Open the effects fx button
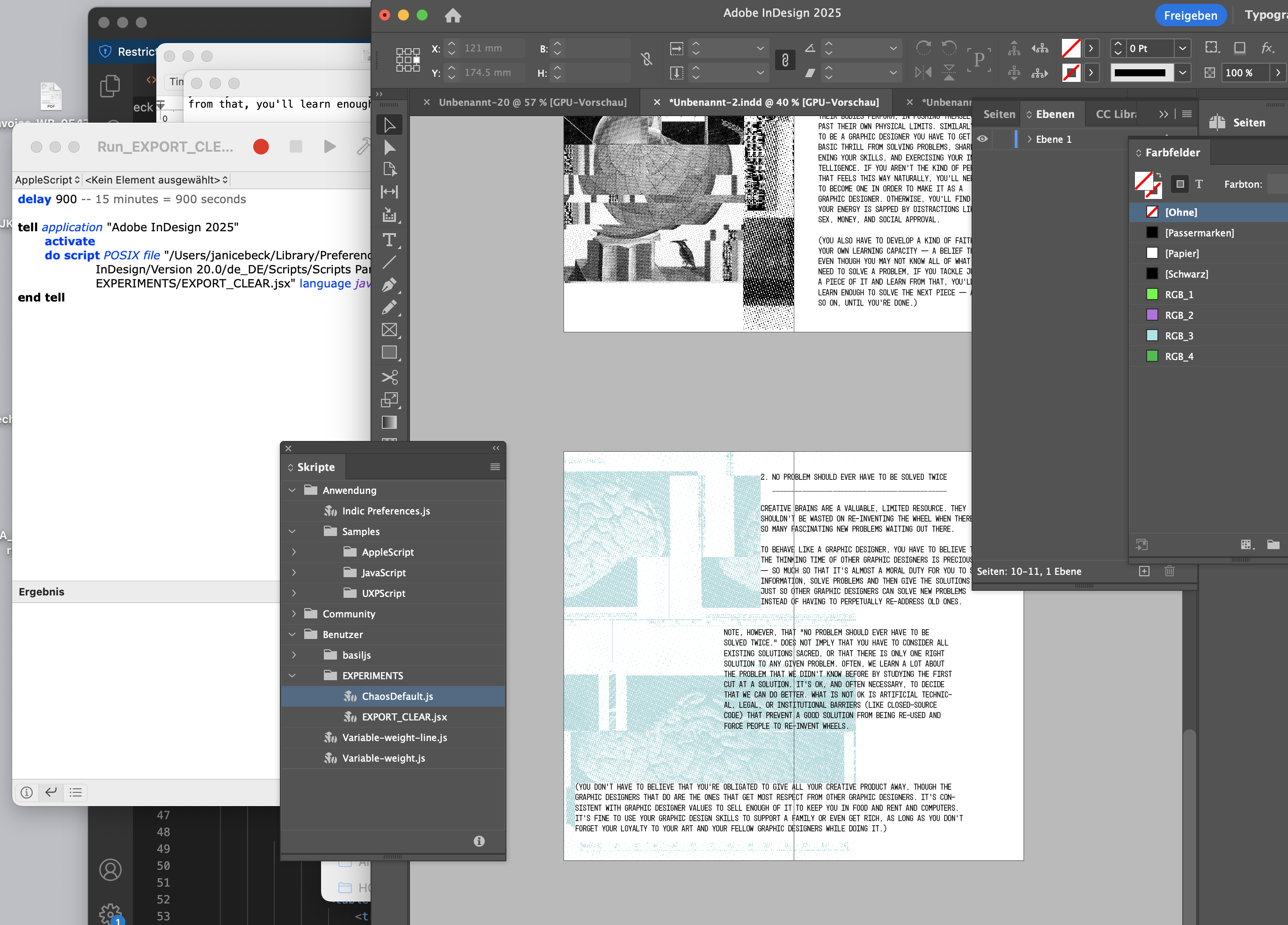The image size is (1288, 925). [x=1267, y=48]
